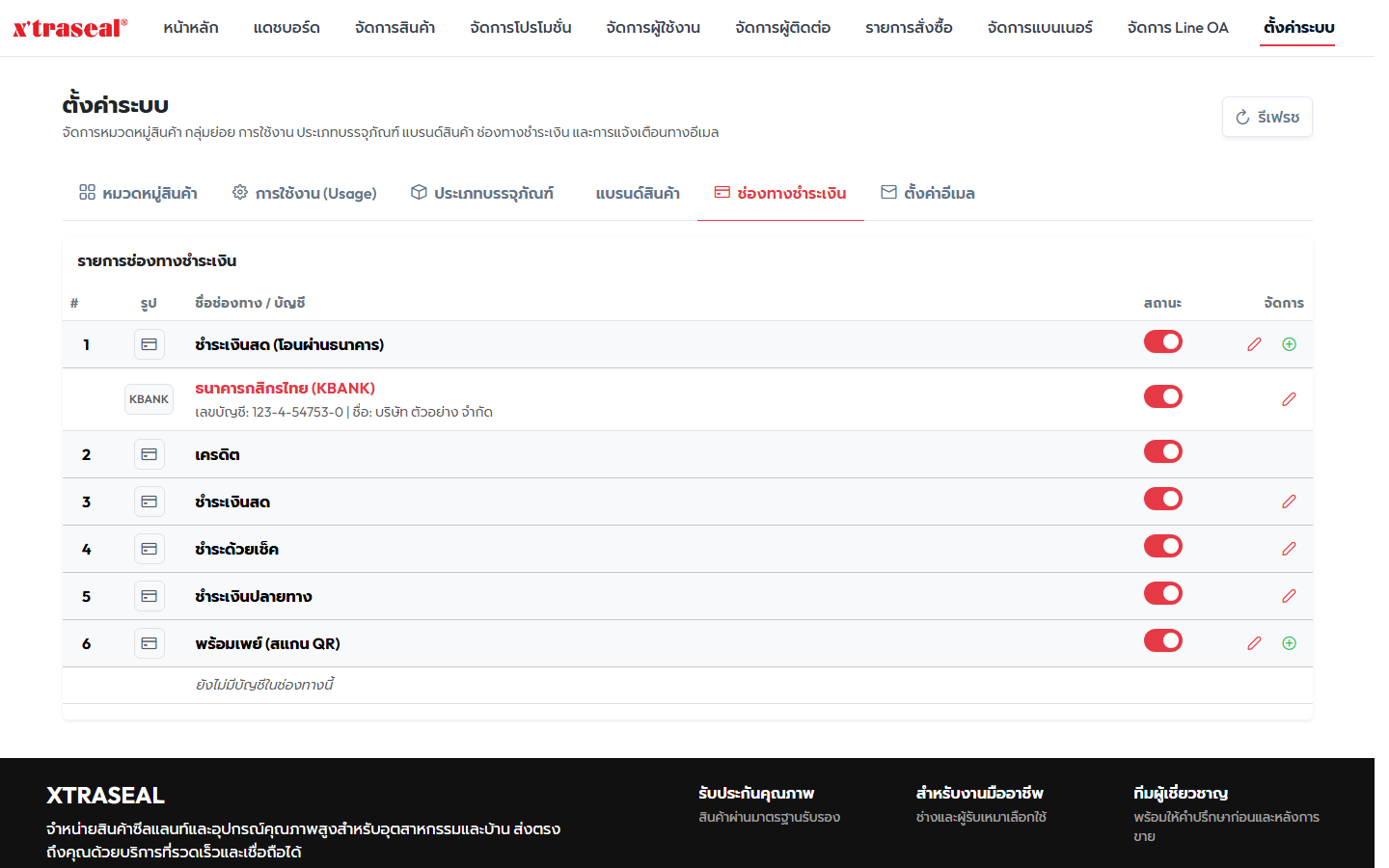Click edit pencil for พร้อมเพย์ (สแกน QR)

click(x=1254, y=643)
